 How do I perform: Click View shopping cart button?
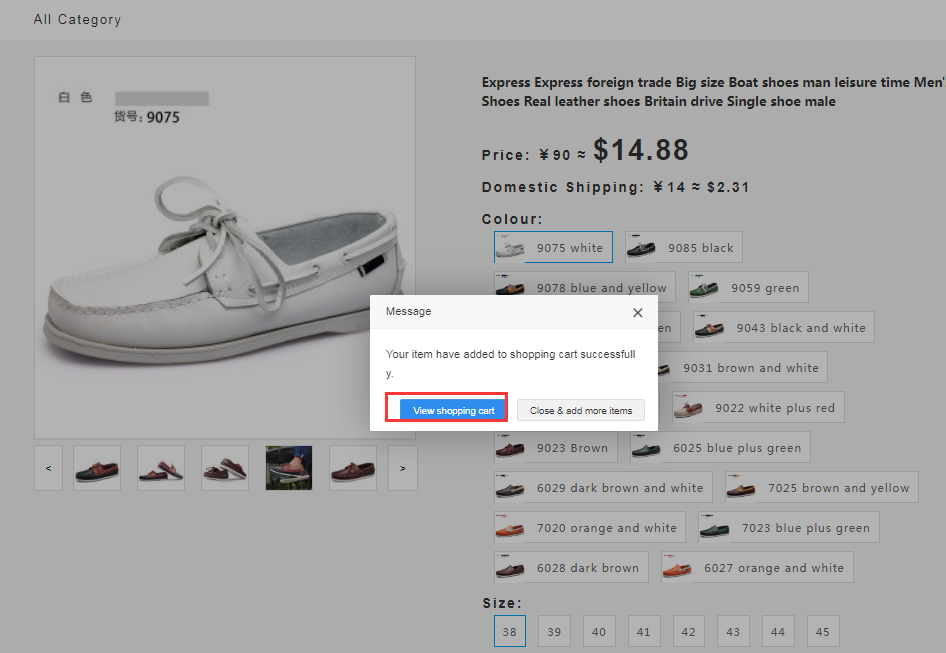454,410
